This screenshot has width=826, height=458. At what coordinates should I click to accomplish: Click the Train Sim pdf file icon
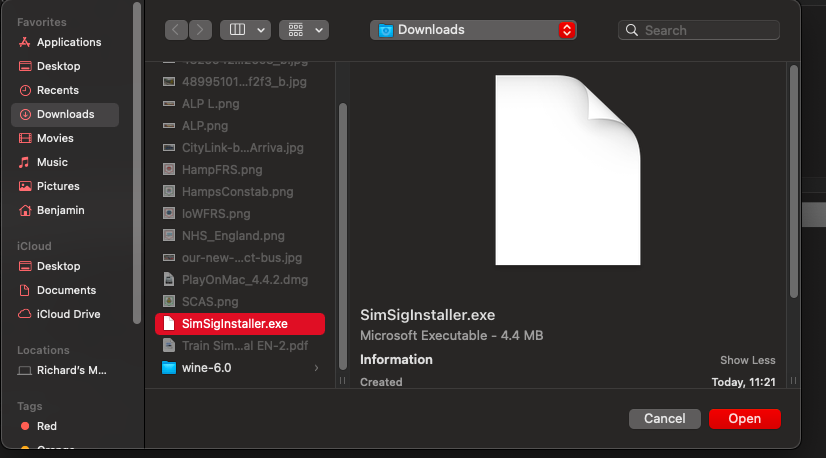coord(169,346)
